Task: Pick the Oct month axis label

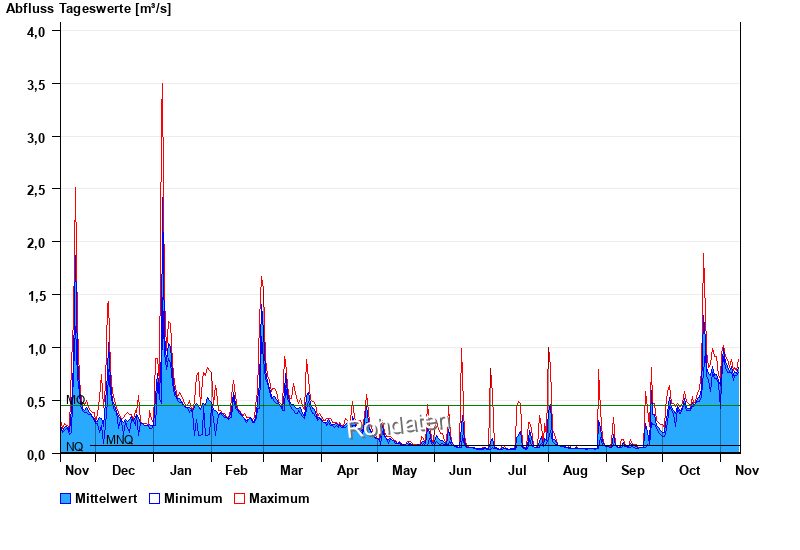Action: point(690,470)
